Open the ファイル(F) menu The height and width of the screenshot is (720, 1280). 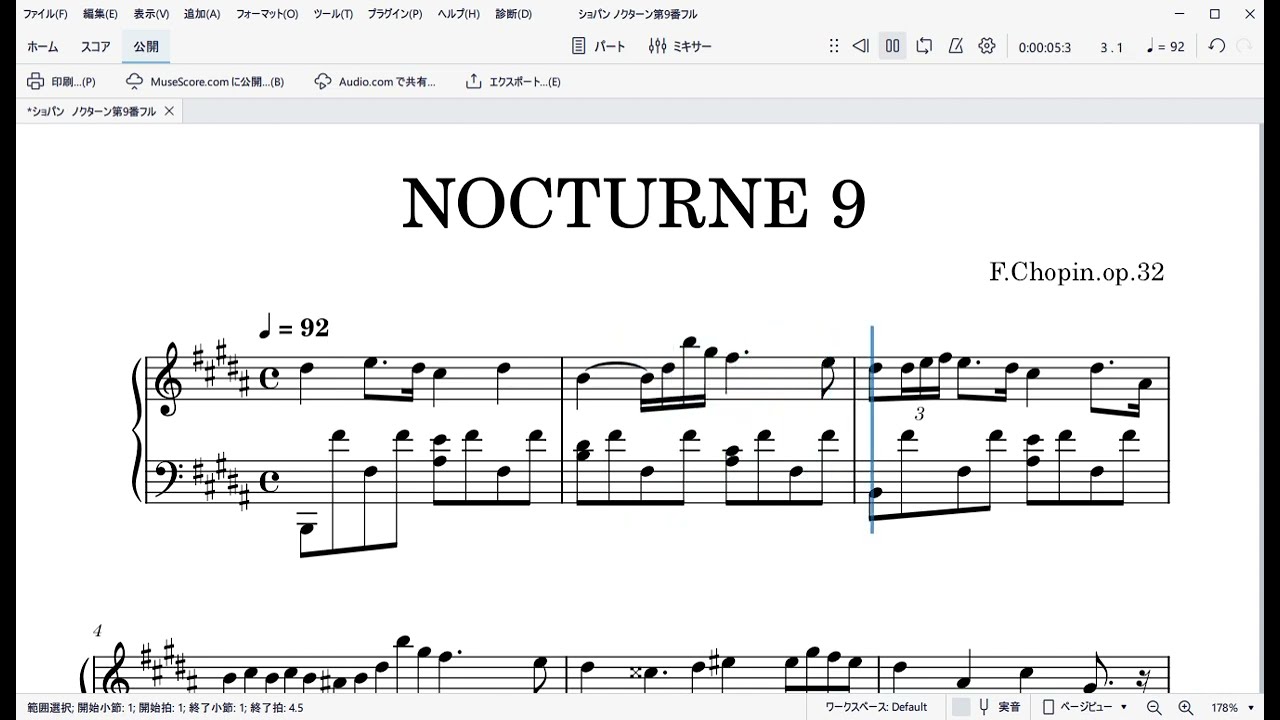[x=46, y=14]
